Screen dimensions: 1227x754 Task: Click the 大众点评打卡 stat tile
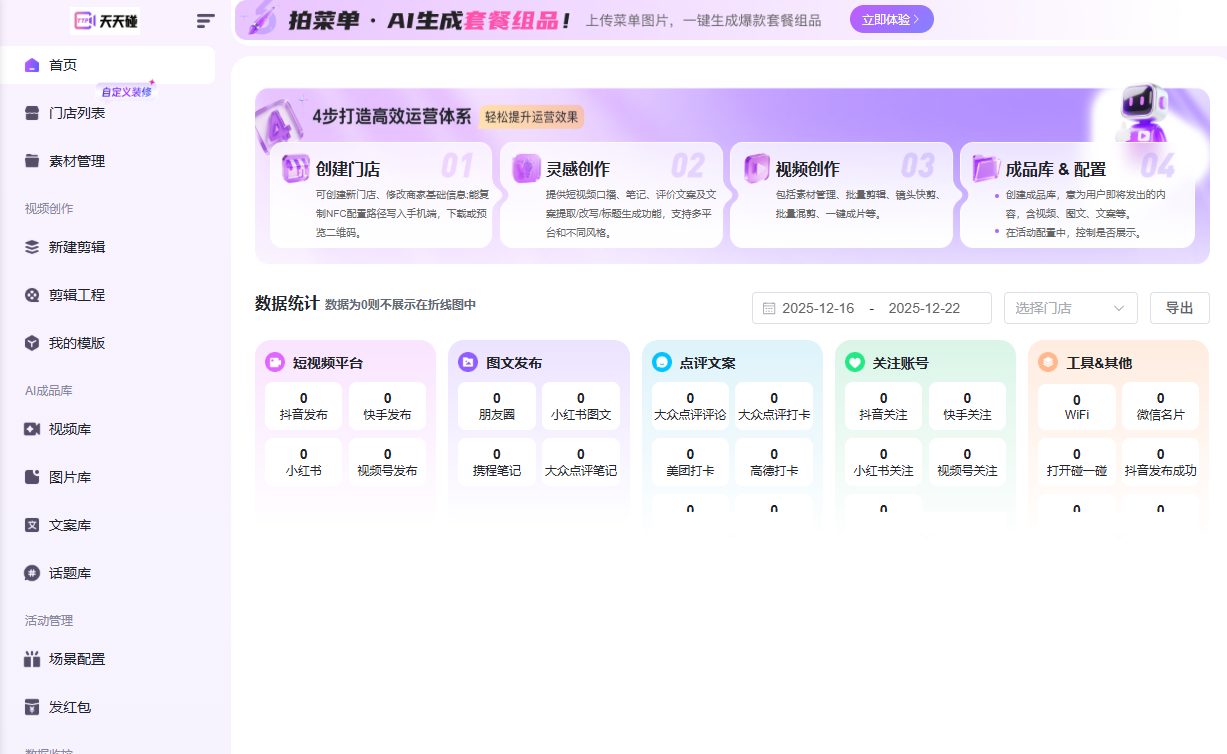[x=774, y=406]
